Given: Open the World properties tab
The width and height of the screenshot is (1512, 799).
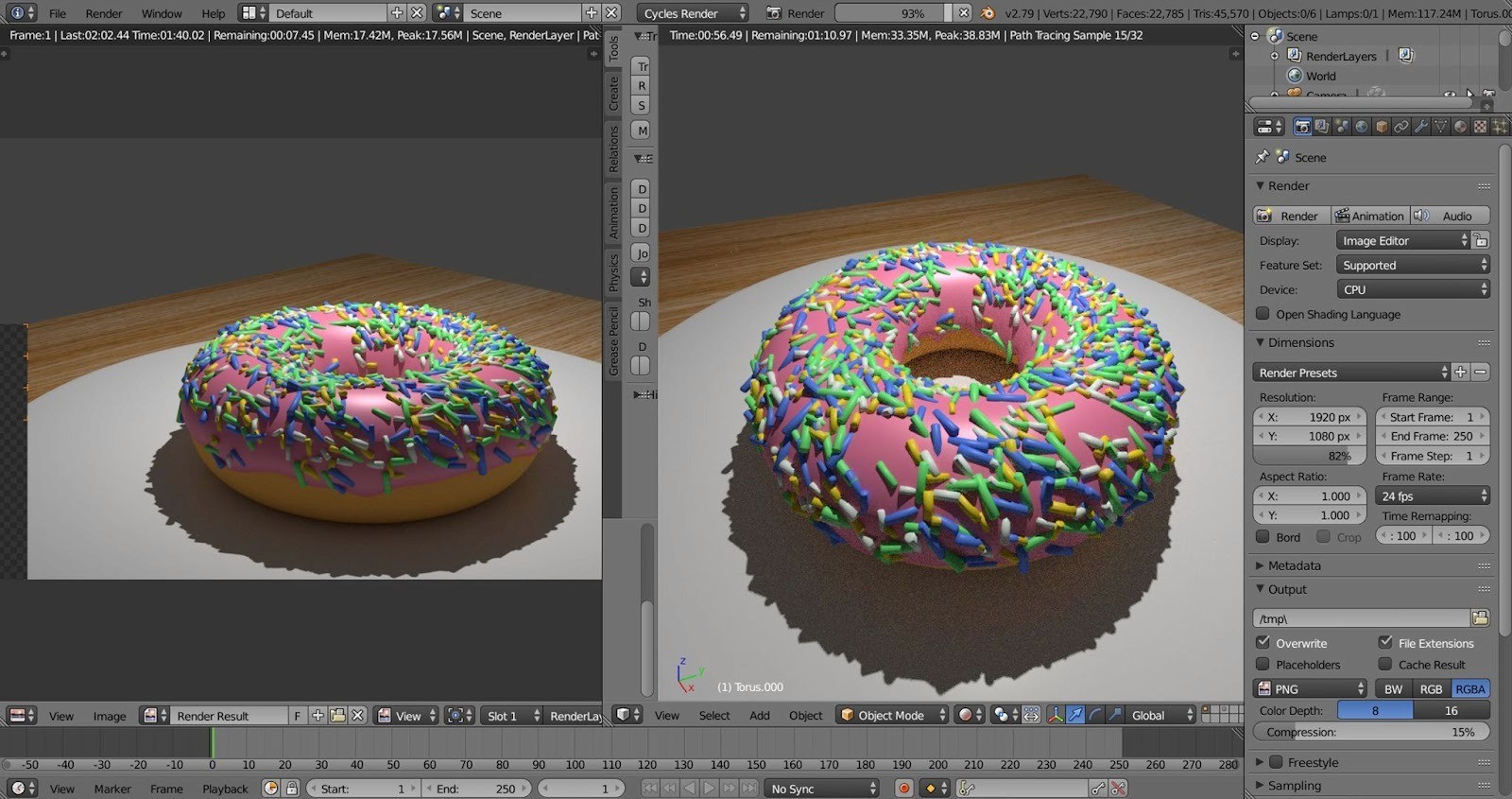Looking at the screenshot, I should point(1362,127).
